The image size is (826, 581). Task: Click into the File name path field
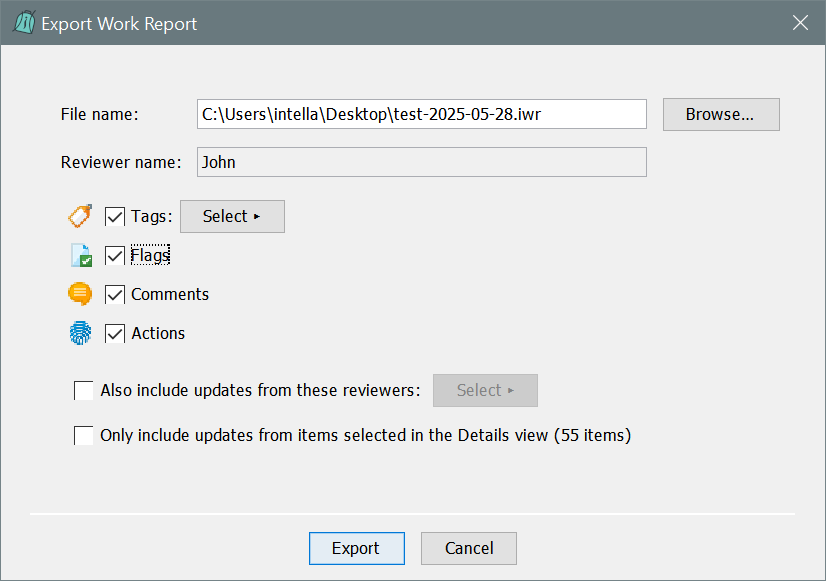pyautogui.click(x=421, y=114)
